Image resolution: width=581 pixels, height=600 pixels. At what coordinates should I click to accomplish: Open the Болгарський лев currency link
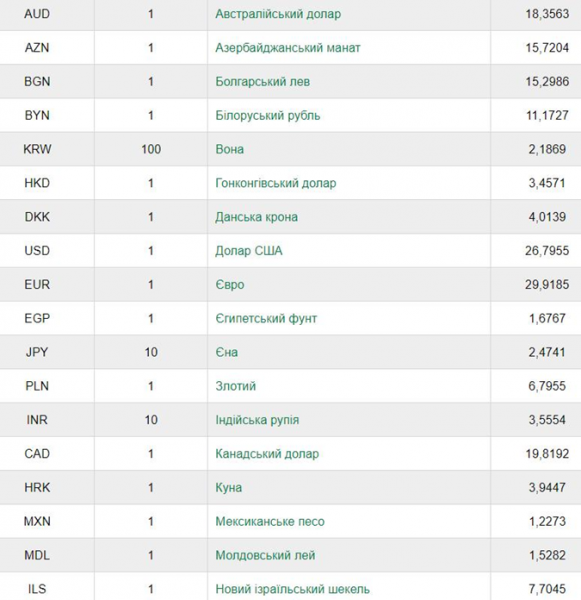tap(263, 82)
